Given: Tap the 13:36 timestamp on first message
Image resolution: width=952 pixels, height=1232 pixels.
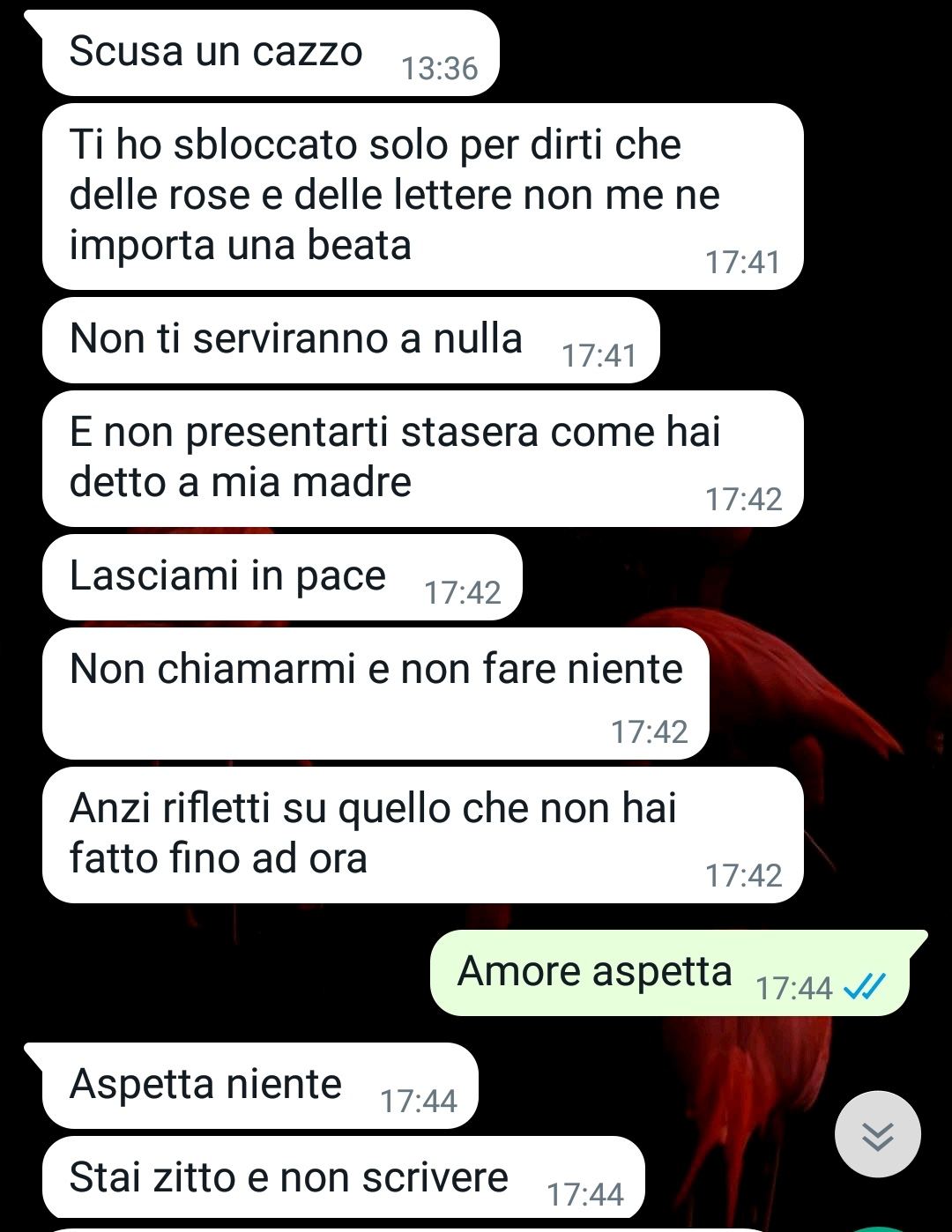Looking at the screenshot, I should point(439,69).
